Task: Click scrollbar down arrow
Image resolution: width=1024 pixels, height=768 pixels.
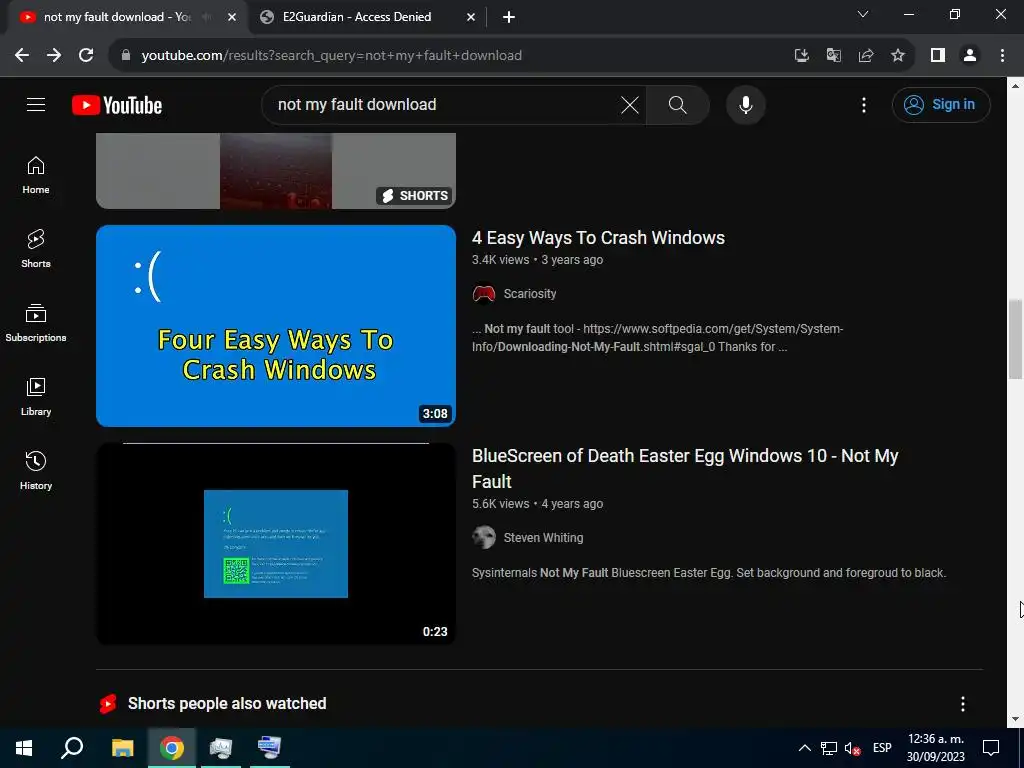Action: pos(1015,719)
